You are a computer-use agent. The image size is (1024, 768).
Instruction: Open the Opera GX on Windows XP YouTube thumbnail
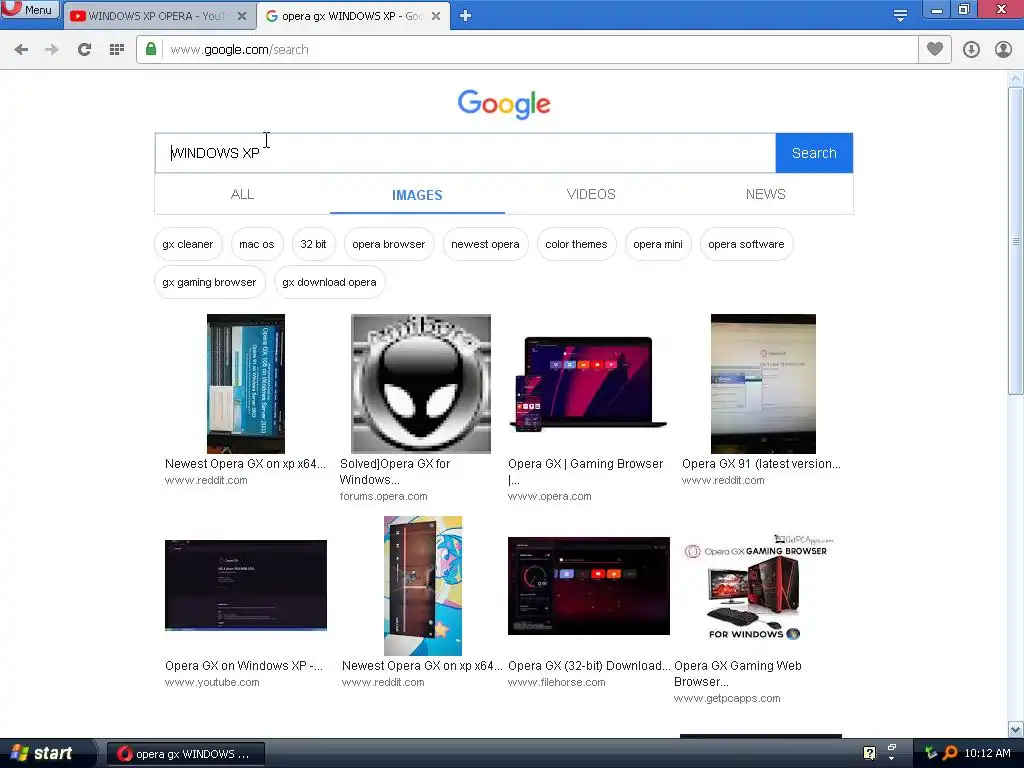tap(246, 585)
